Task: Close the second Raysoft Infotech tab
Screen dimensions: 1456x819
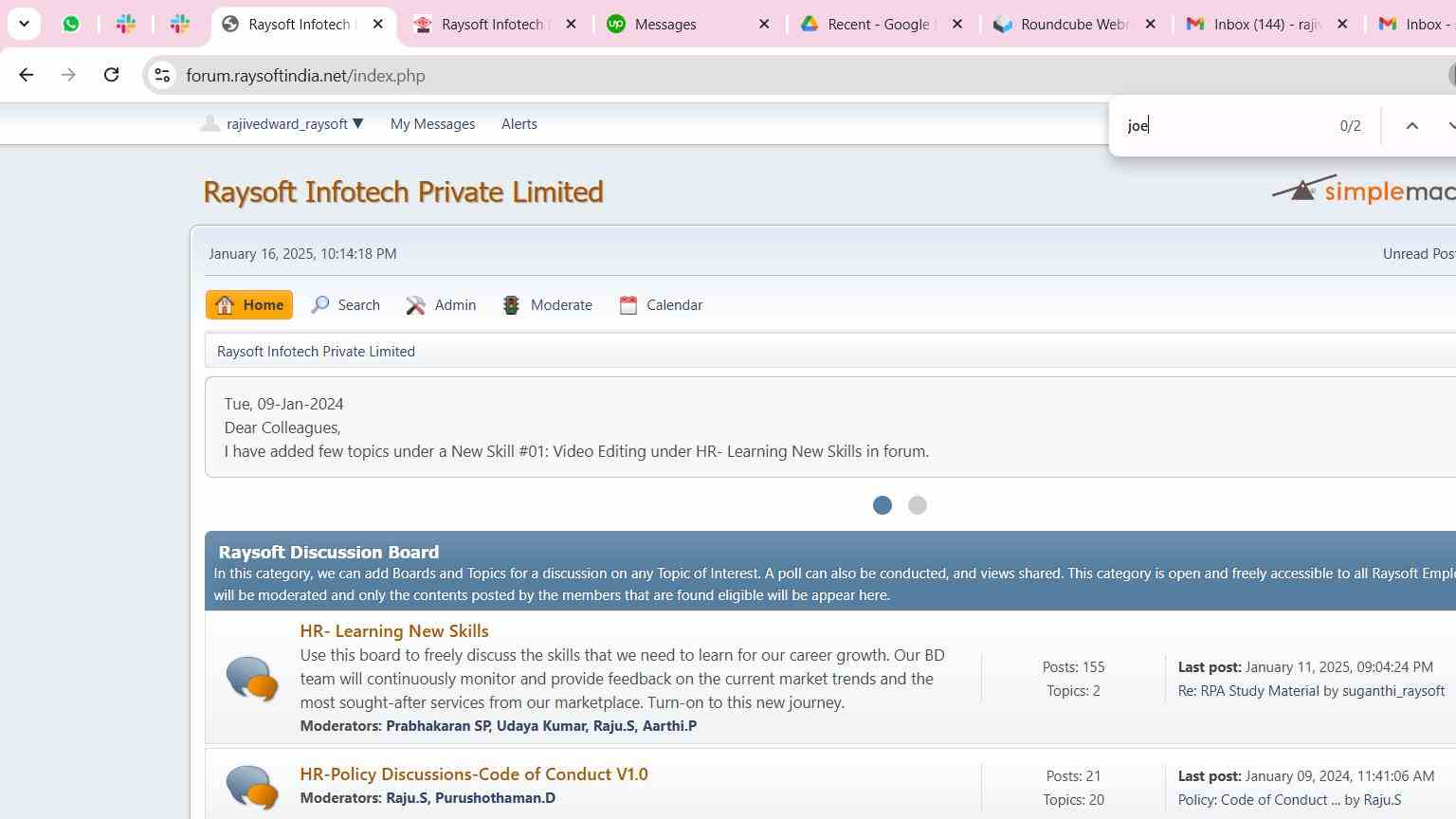Action: [571, 24]
